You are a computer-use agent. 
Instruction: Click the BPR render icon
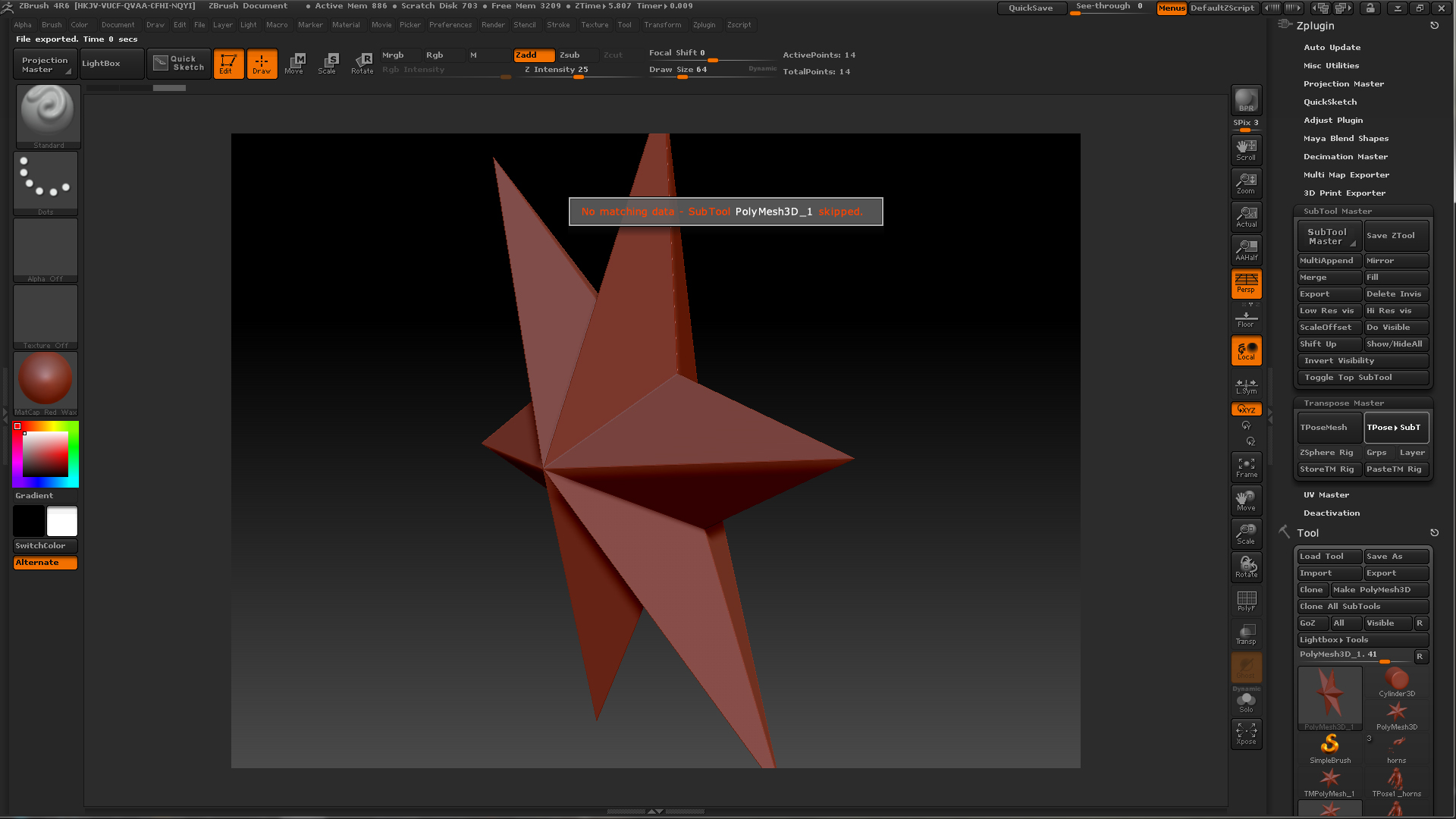pyautogui.click(x=1246, y=100)
